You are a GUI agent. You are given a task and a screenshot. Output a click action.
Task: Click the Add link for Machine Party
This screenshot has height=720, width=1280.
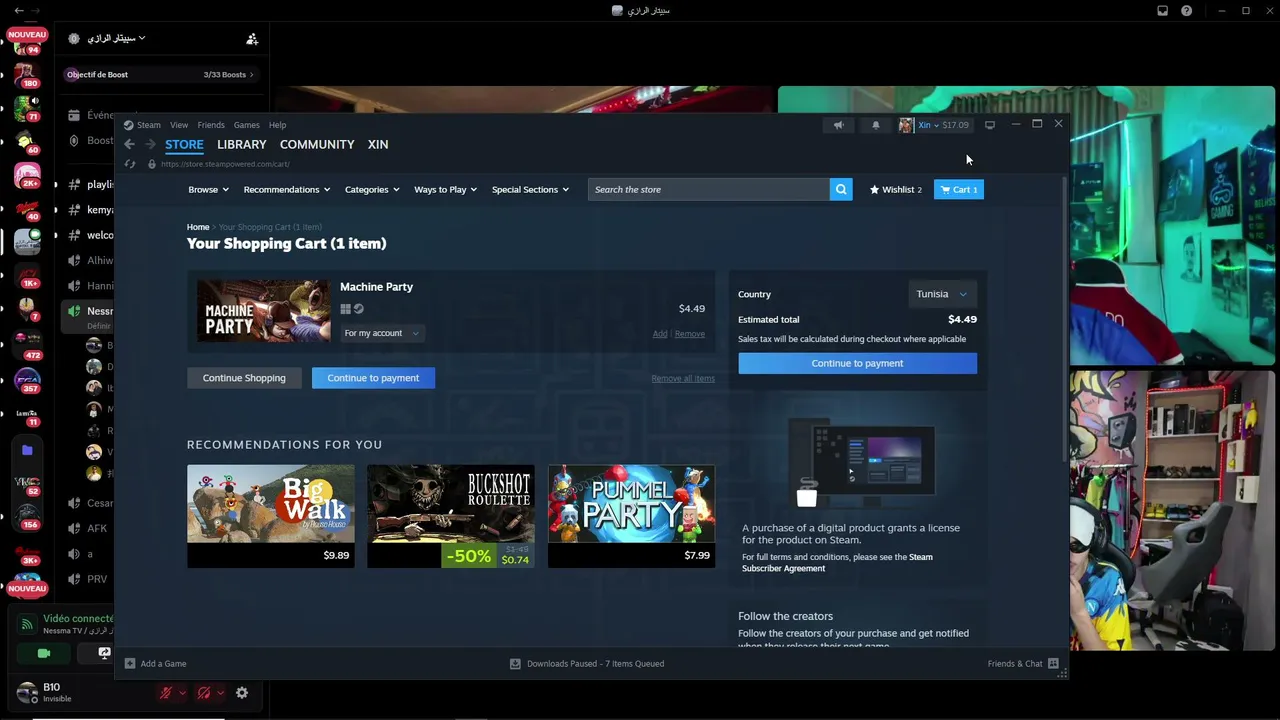pos(660,334)
